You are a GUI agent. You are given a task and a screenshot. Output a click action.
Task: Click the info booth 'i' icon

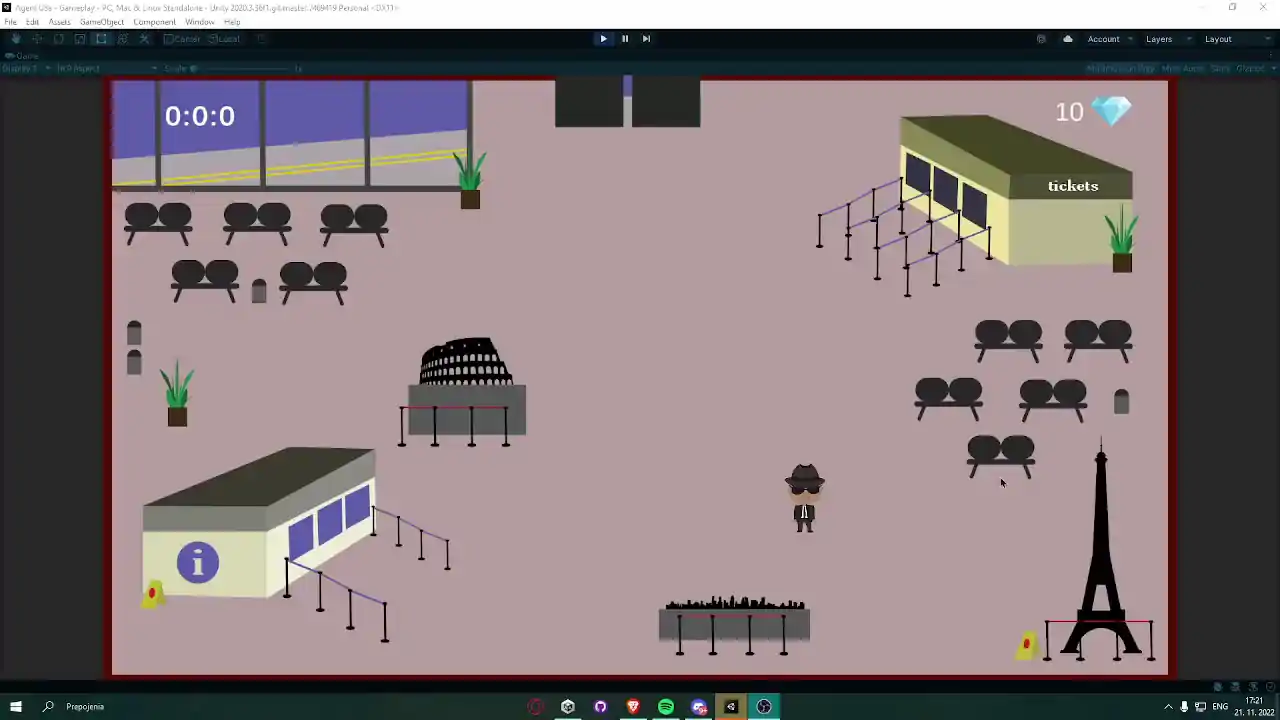(198, 563)
